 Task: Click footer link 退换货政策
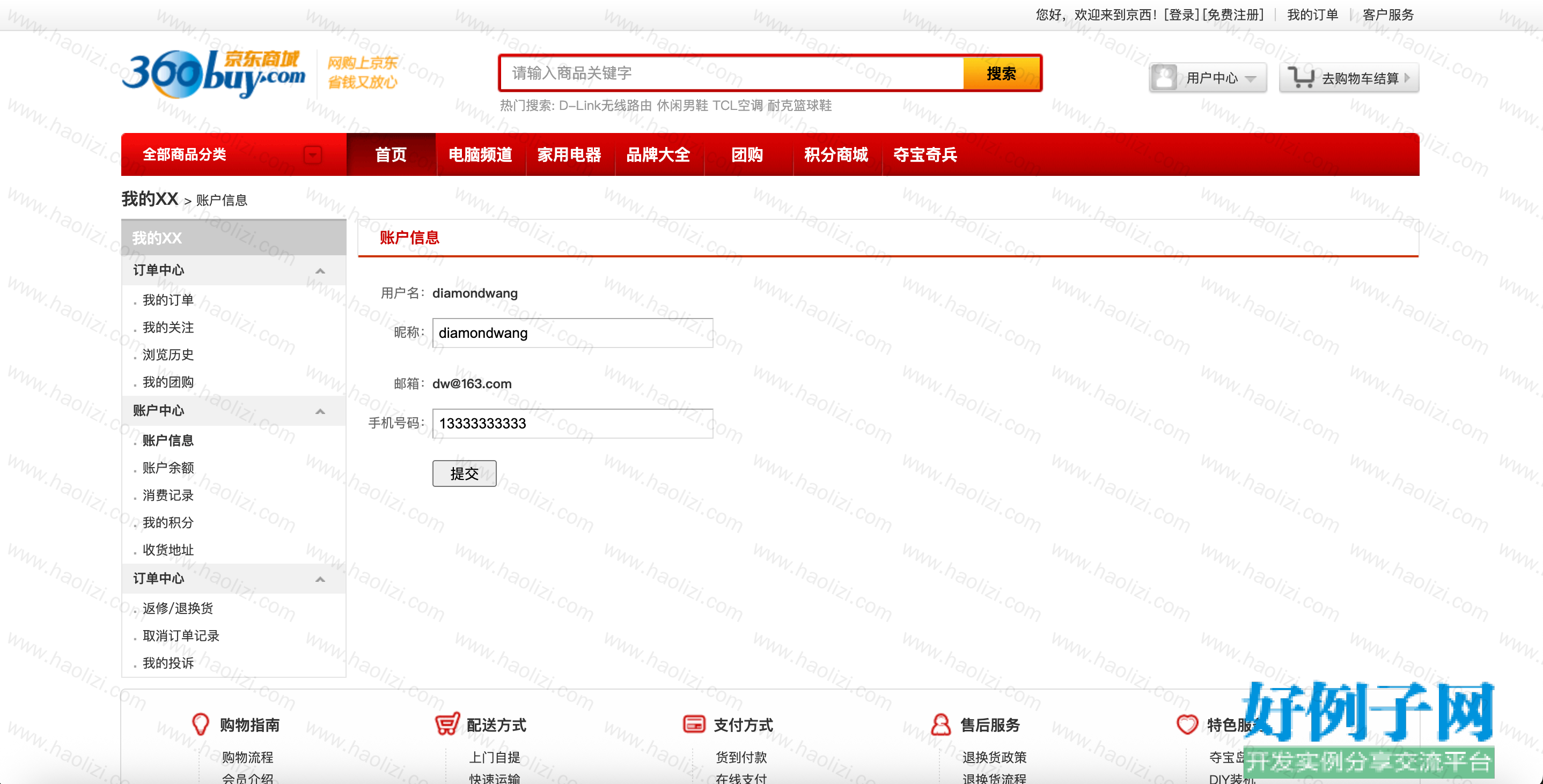[x=994, y=758]
